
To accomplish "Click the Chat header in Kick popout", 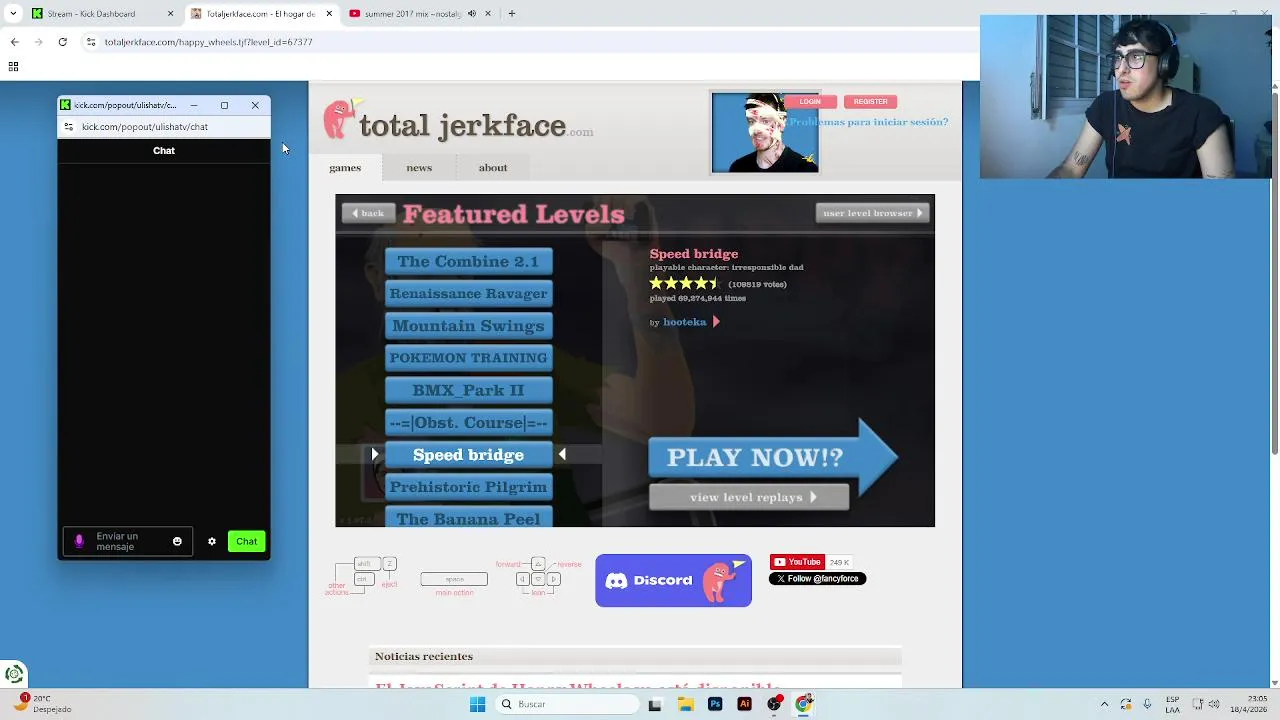I will click(164, 151).
